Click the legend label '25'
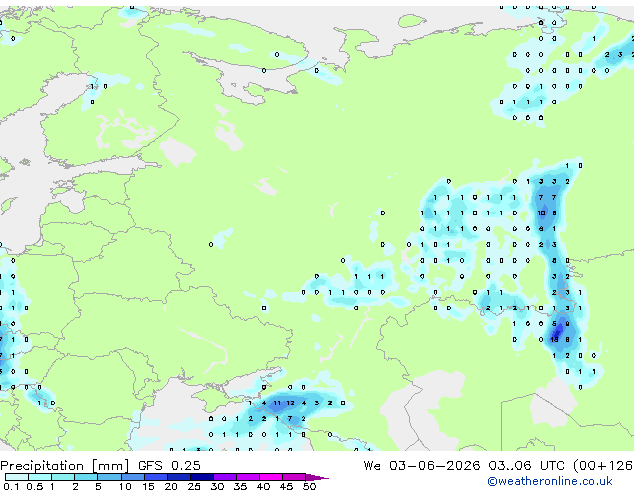The width and height of the screenshot is (634, 490). [194, 486]
